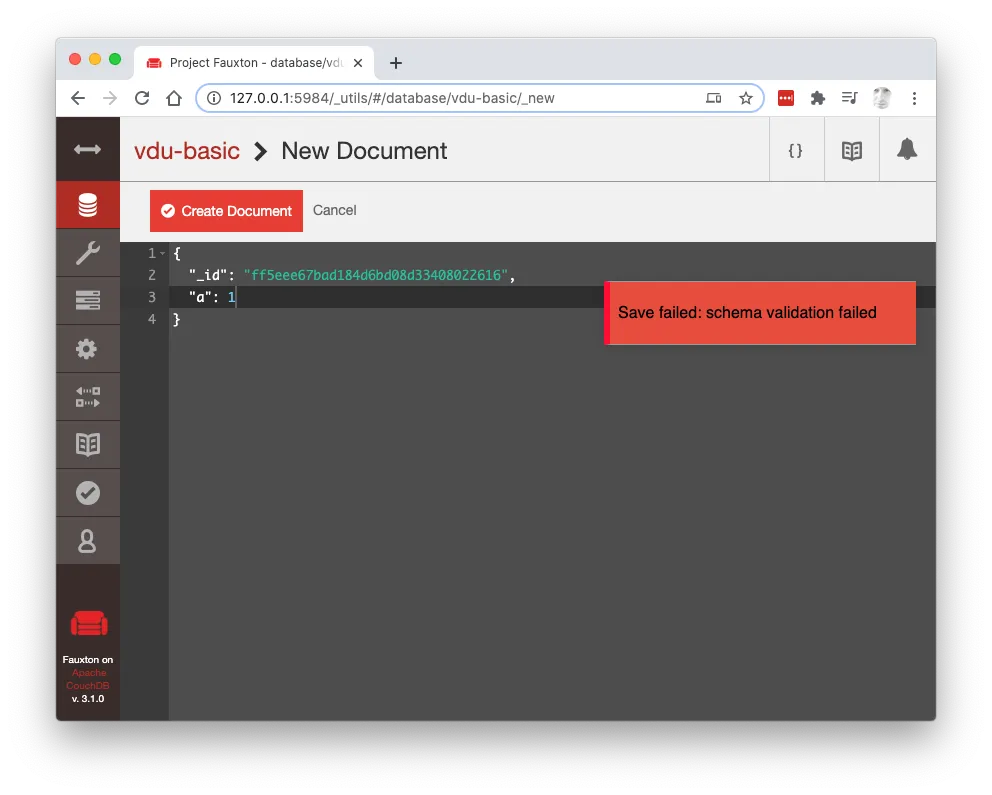Open the Databases sidebar icon

pos(87,205)
